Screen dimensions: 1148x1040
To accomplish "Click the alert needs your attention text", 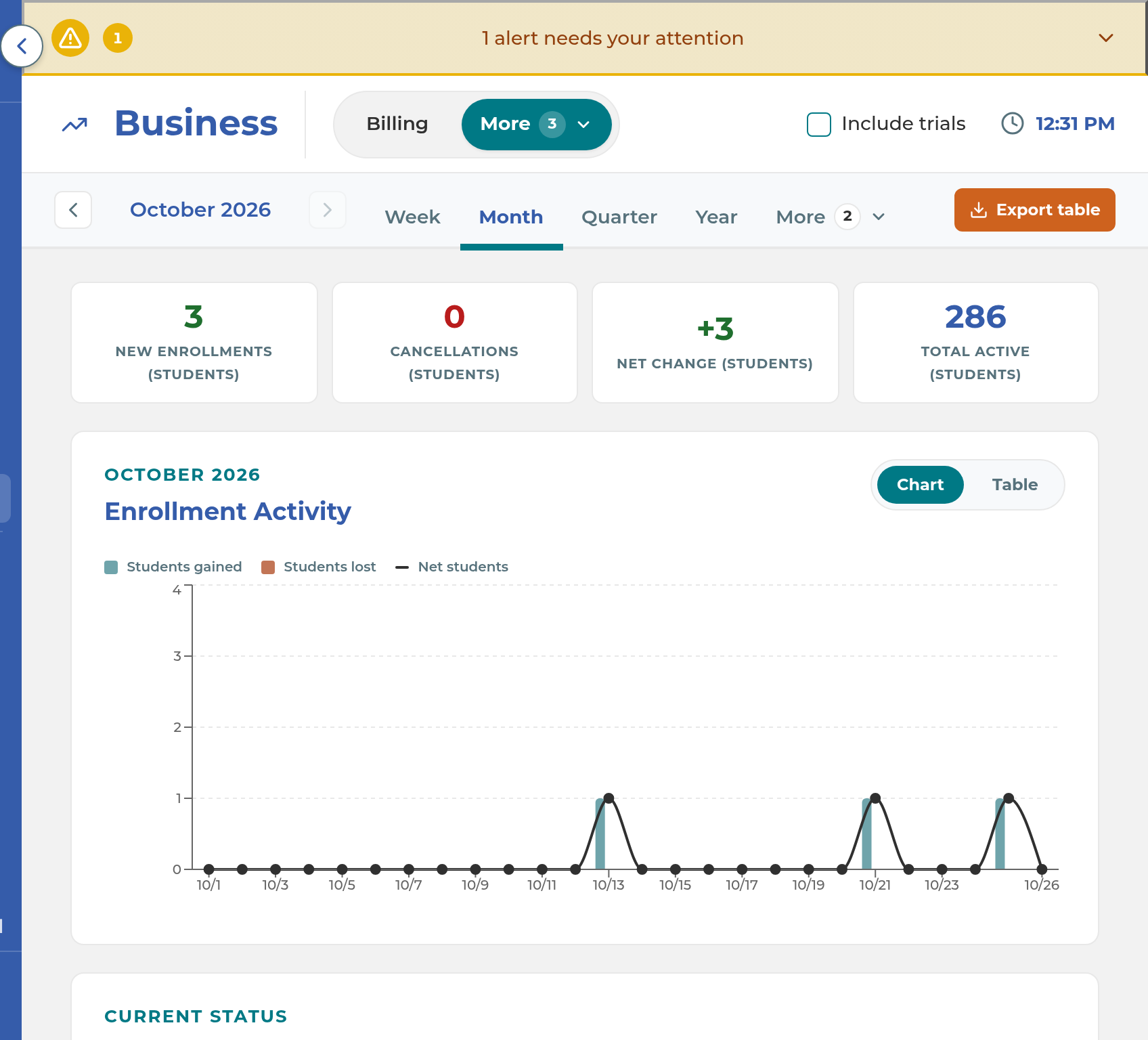I will click(x=613, y=38).
